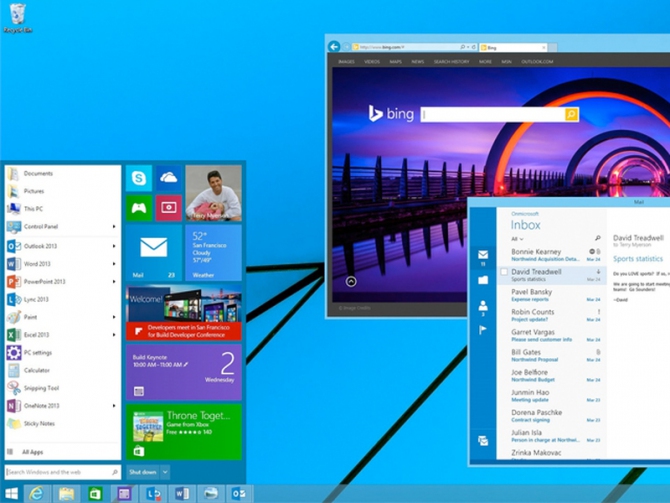The height and width of the screenshot is (503, 670).
Task: Select the Bing tab in Internet Explorer
Action: click(x=513, y=47)
